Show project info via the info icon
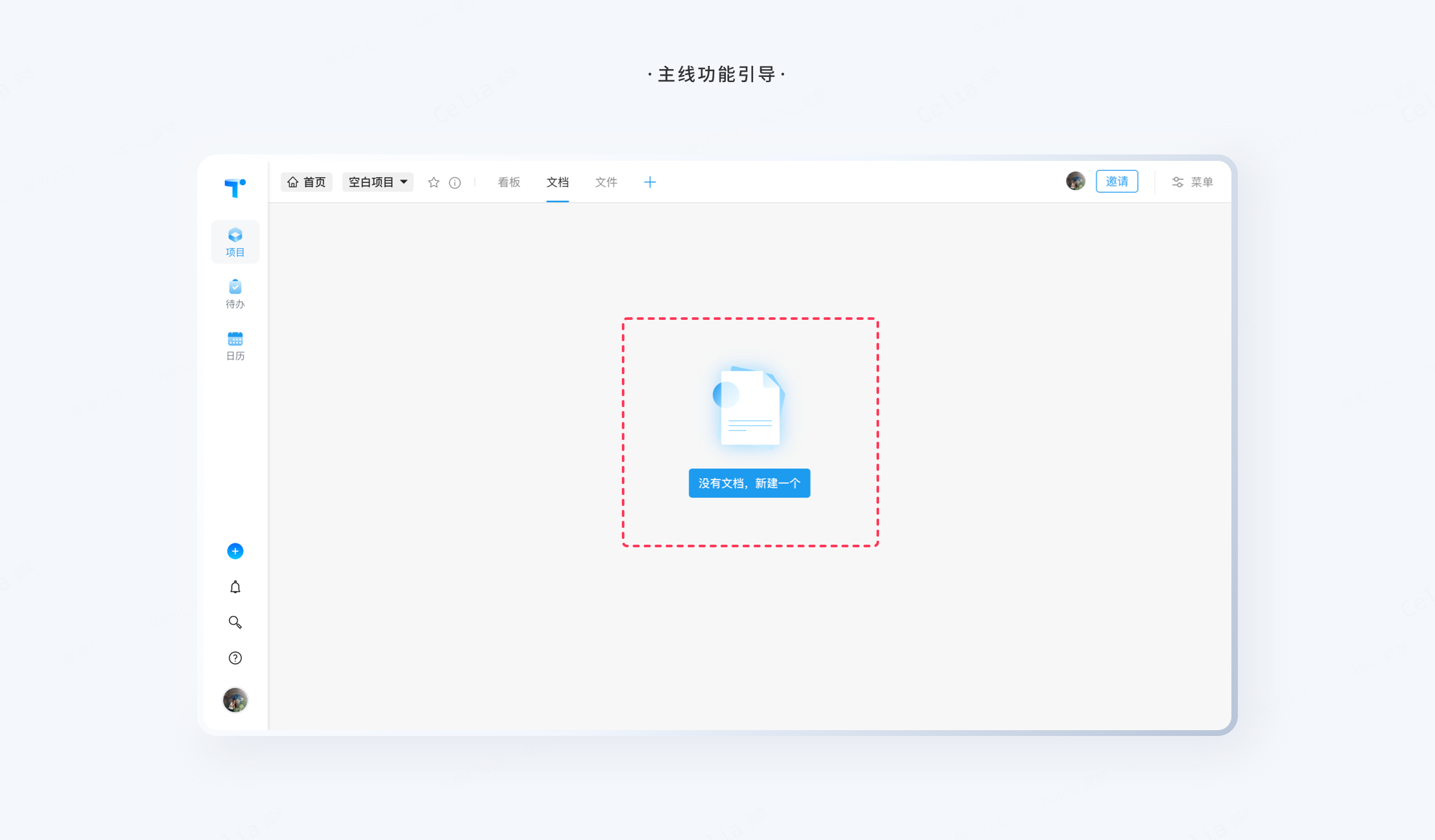The width and height of the screenshot is (1435, 840). [x=455, y=183]
